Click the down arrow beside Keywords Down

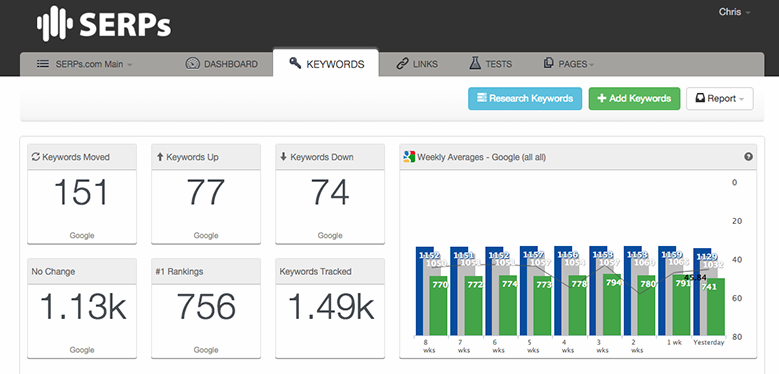coord(284,157)
